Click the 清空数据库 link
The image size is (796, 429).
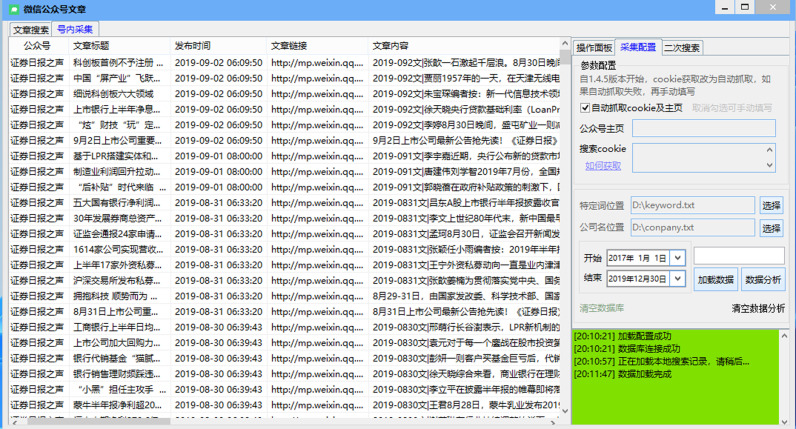click(602, 308)
